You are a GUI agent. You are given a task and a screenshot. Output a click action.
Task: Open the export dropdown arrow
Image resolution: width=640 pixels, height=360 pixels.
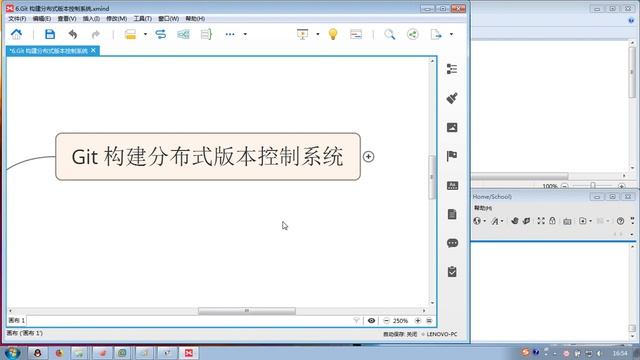[x=451, y=34]
